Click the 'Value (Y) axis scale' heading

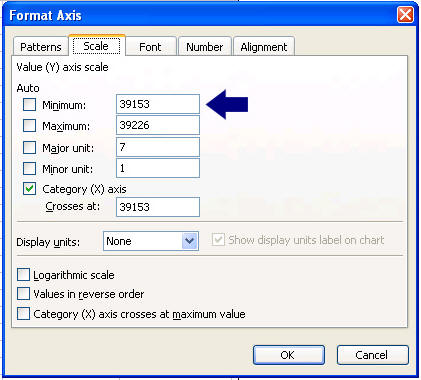click(62, 67)
